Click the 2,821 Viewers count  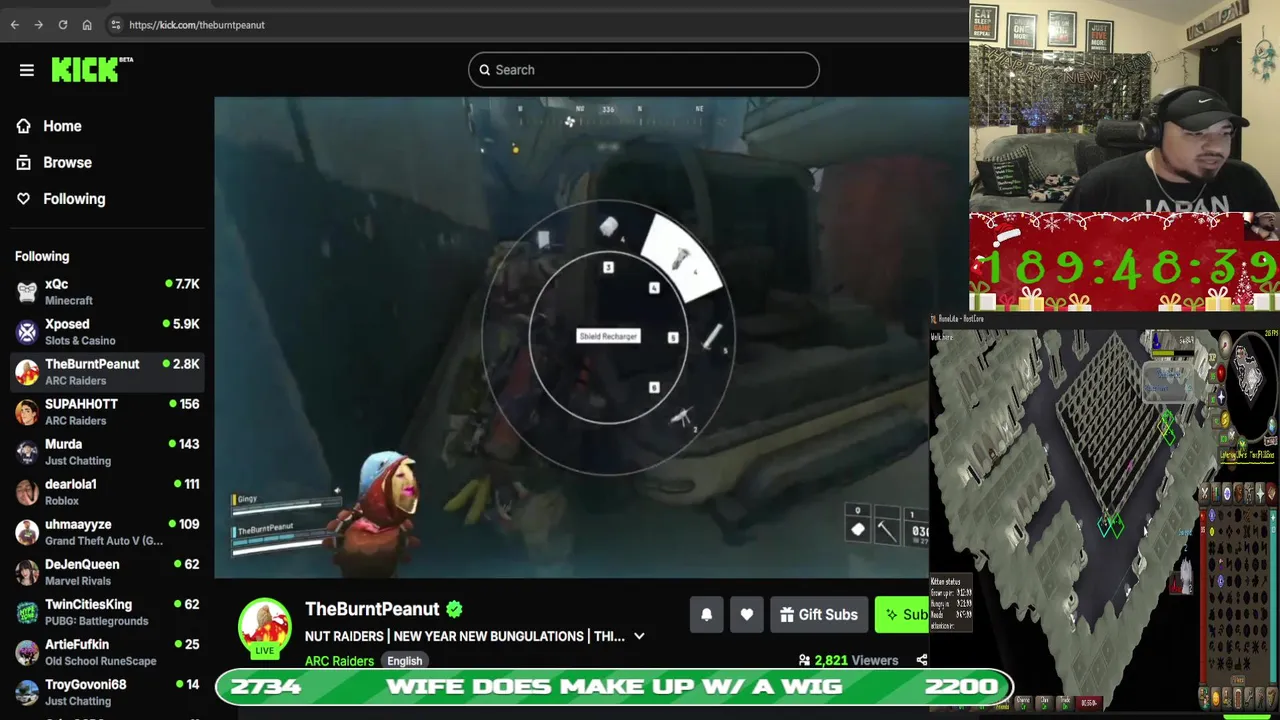click(847, 660)
